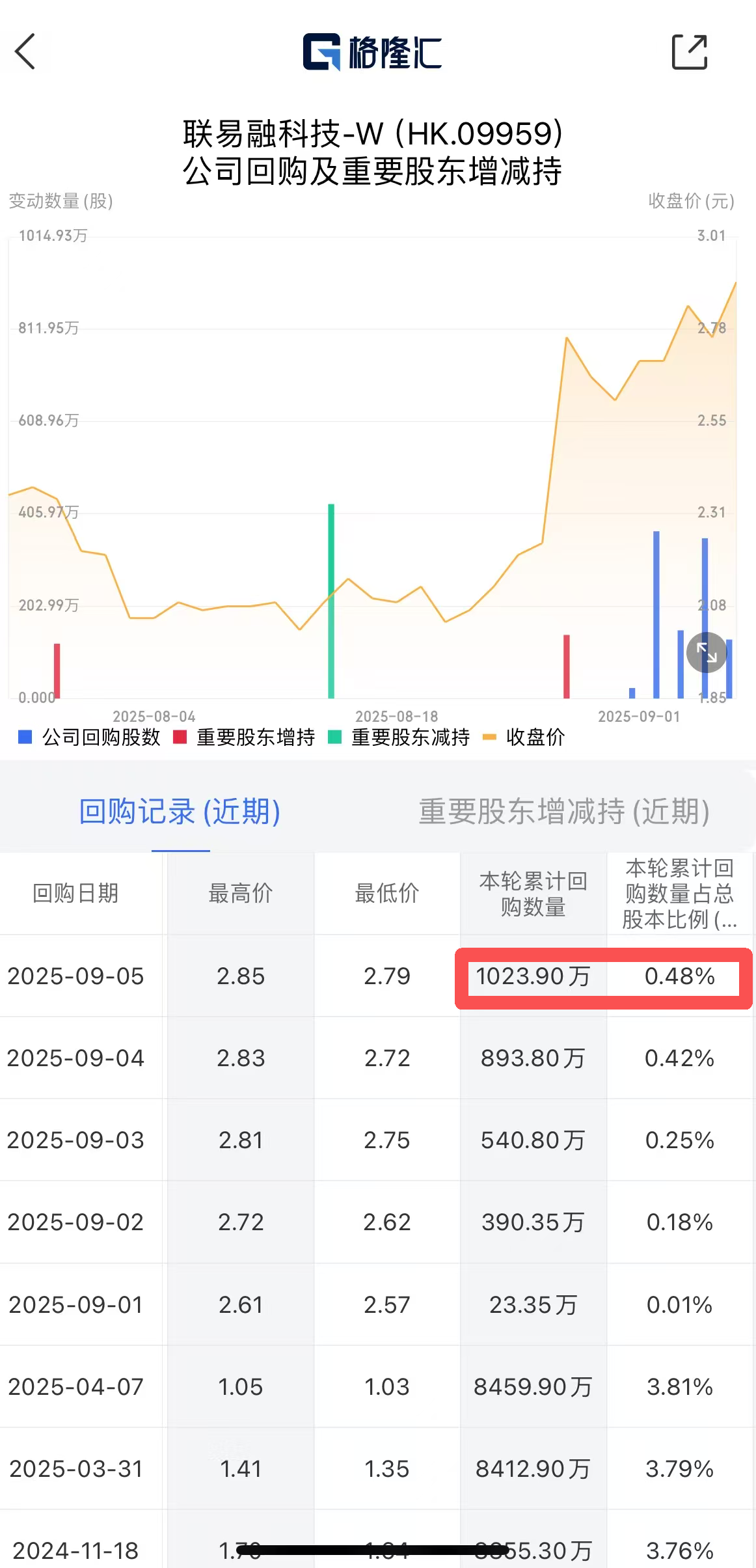Image resolution: width=756 pixels, height=1568 pixels.
Task: Select the 2025-09-05 buyback date row
Action: (75, 976)
